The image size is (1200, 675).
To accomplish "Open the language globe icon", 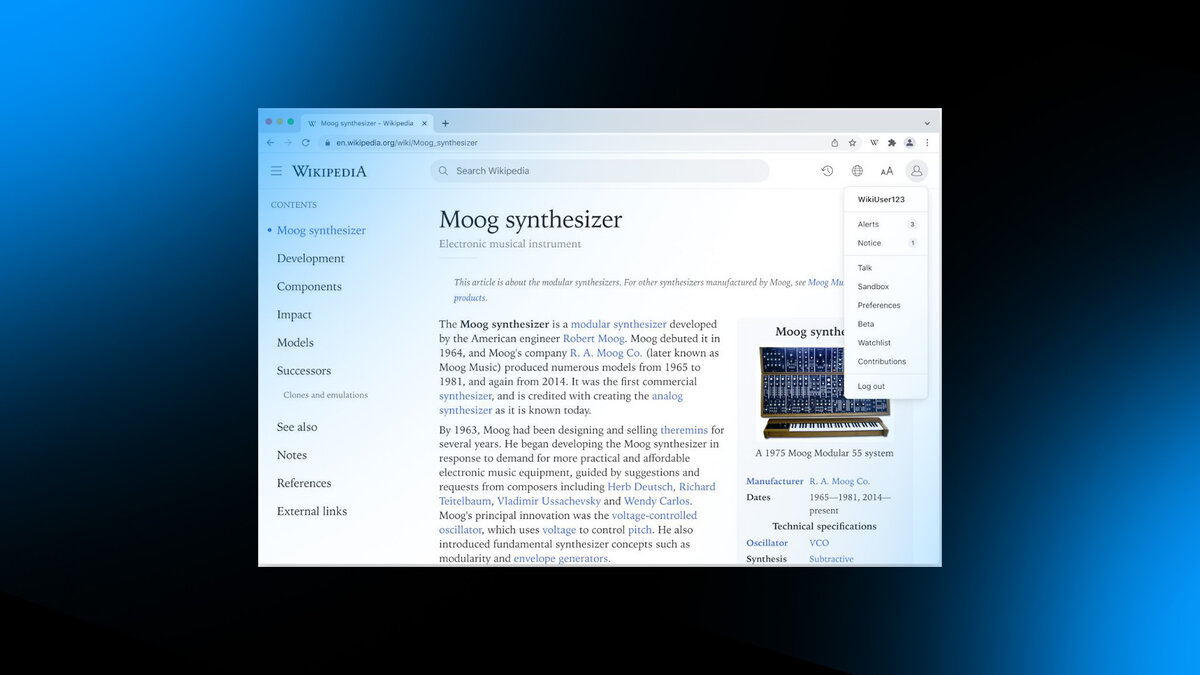I will click(857, 171).
